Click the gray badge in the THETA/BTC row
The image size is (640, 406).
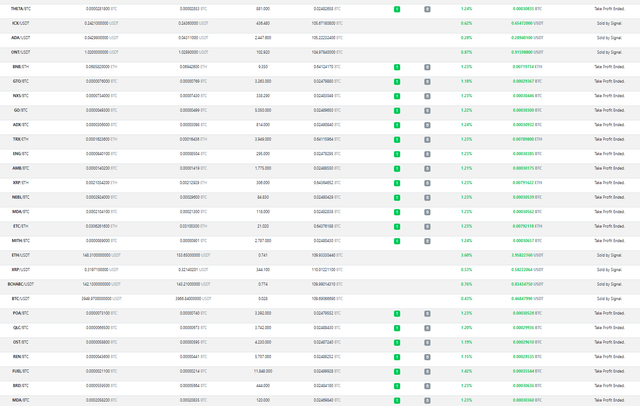(427, 9)
